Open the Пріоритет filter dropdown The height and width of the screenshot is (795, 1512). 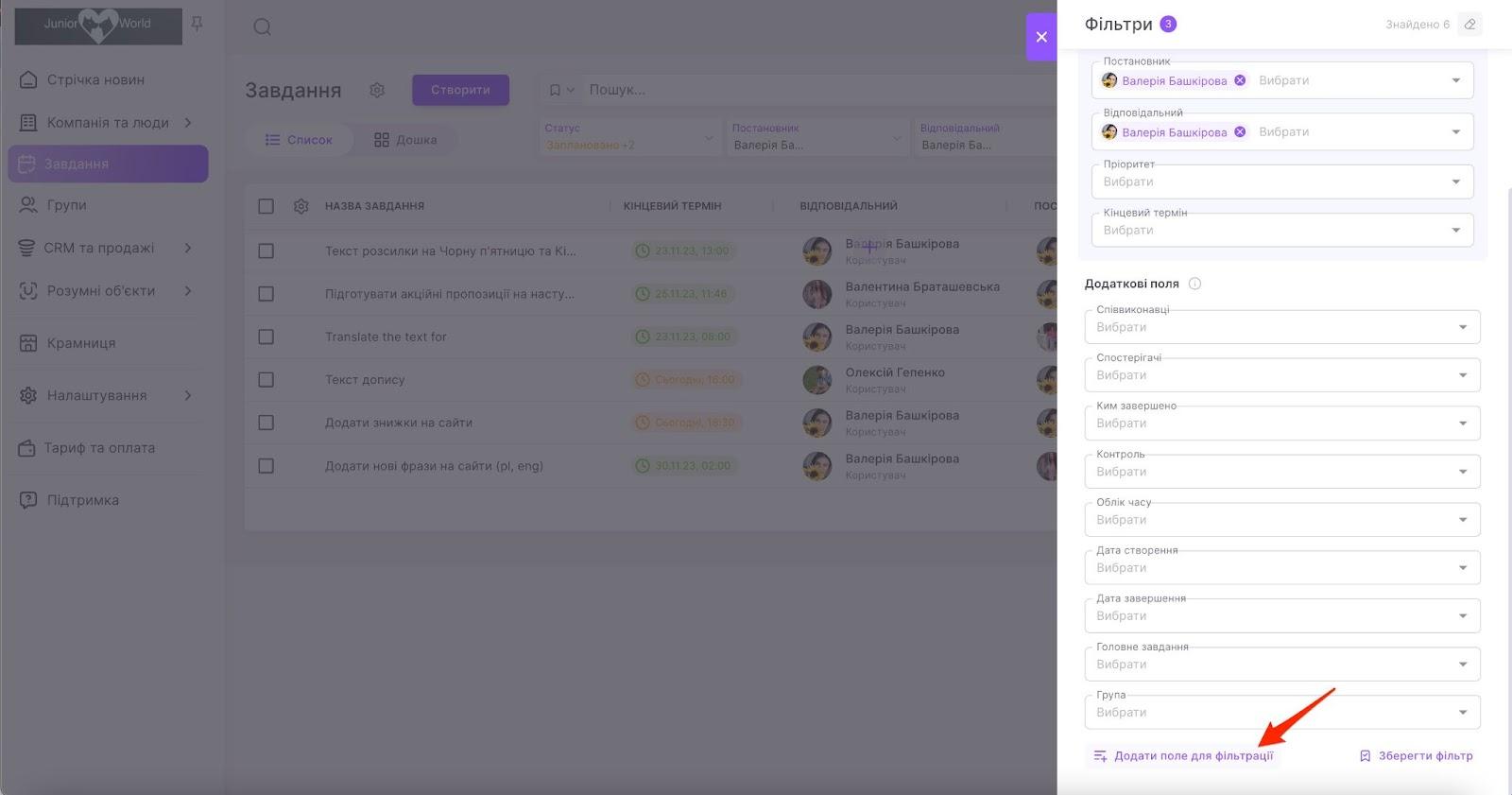(1282, 181)
